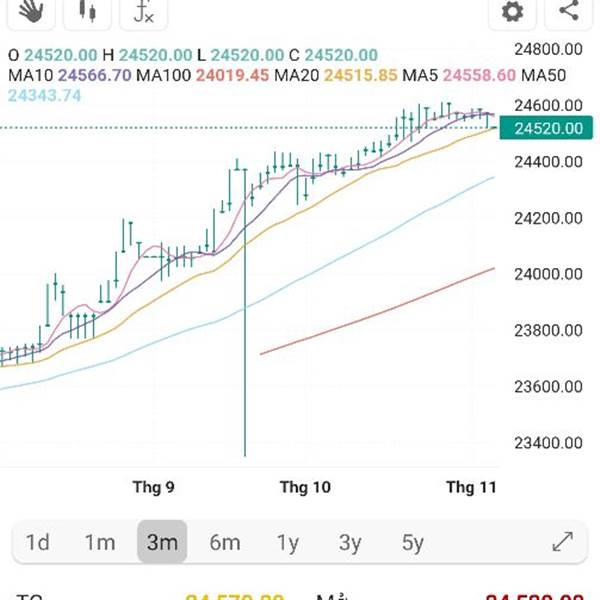Switch to 3y time range
The image size is (600, 600).
pyautogui.click(x=350, y=542)
